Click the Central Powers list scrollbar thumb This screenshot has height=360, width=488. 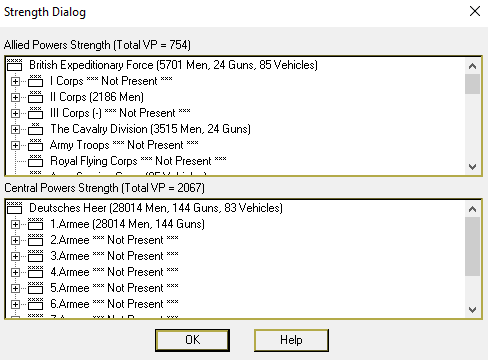472,247
